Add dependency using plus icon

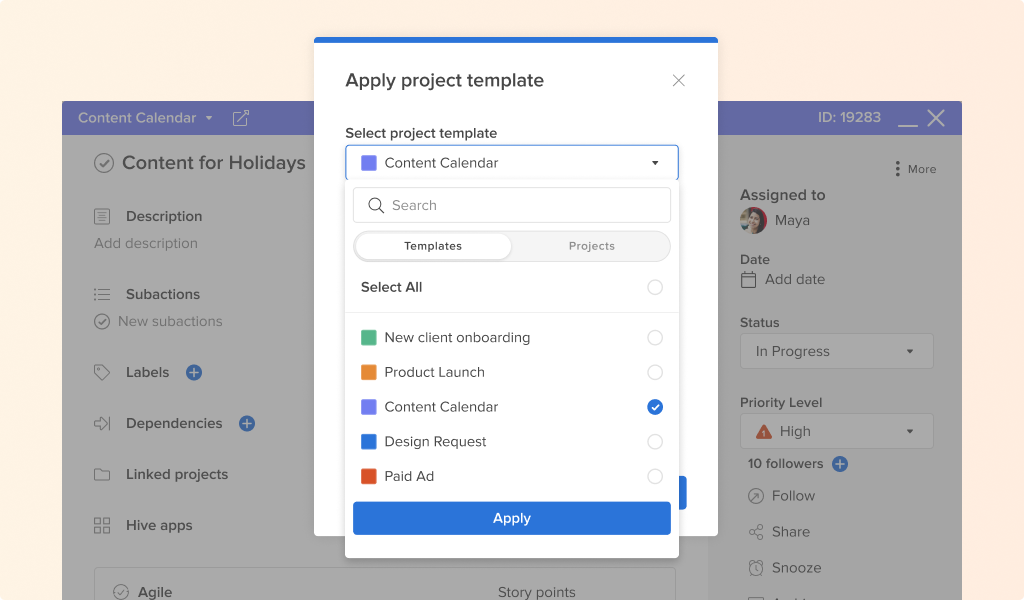tap(247, 423)
